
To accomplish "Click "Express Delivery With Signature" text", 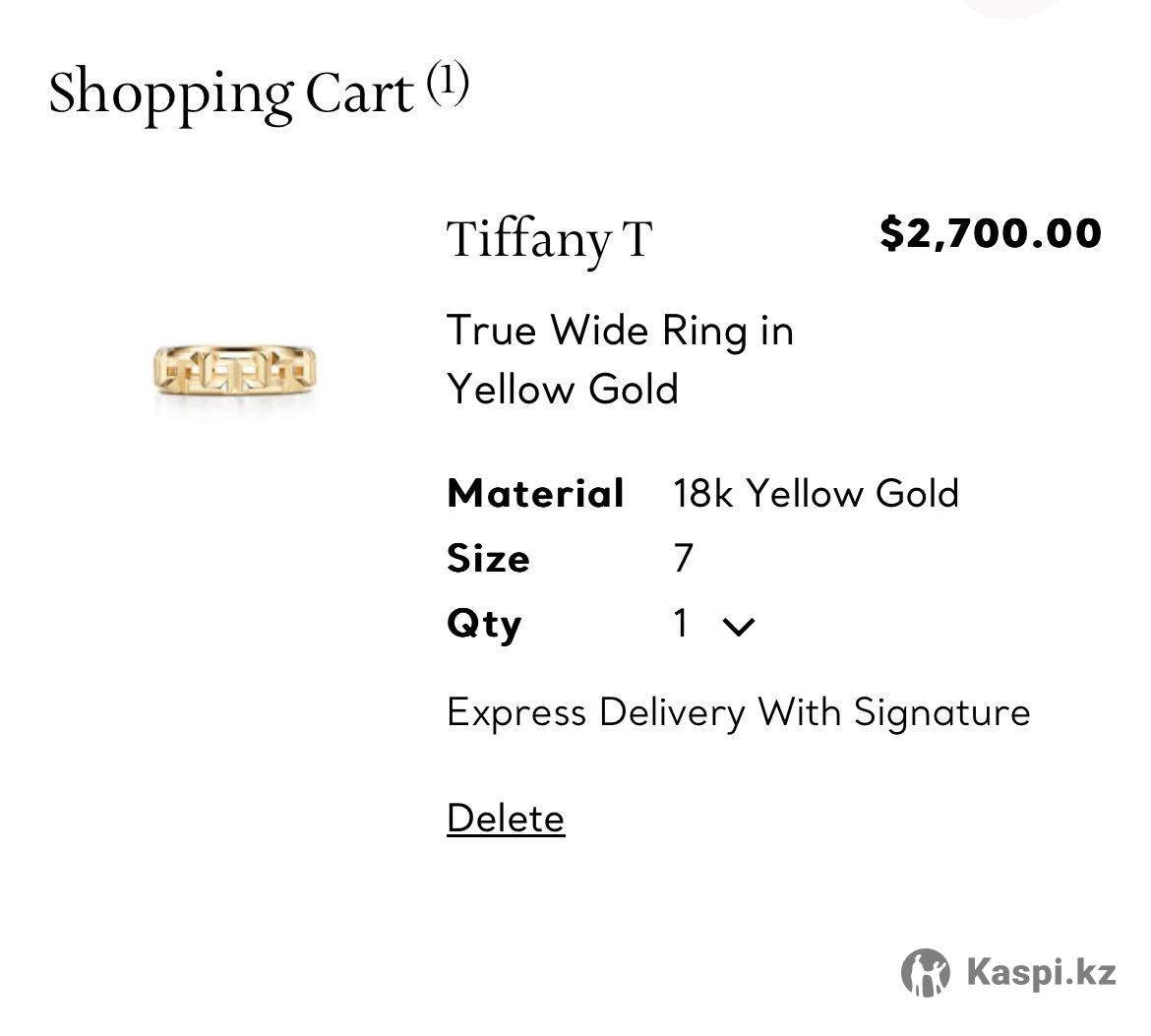I will click(738, 712).
